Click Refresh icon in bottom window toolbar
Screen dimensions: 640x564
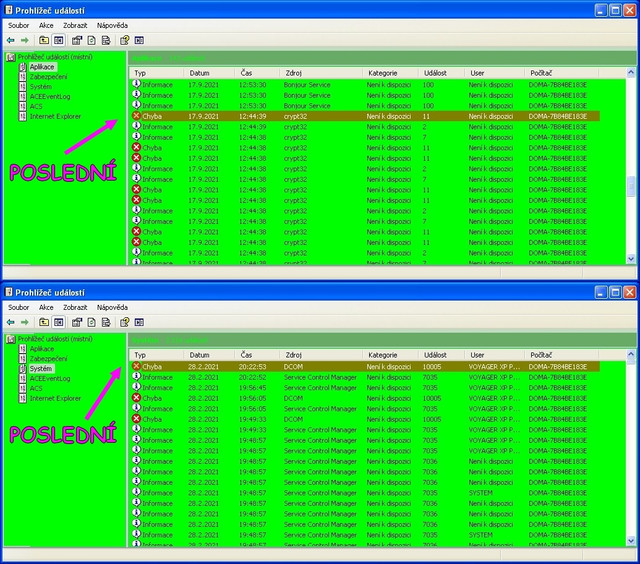91,322
